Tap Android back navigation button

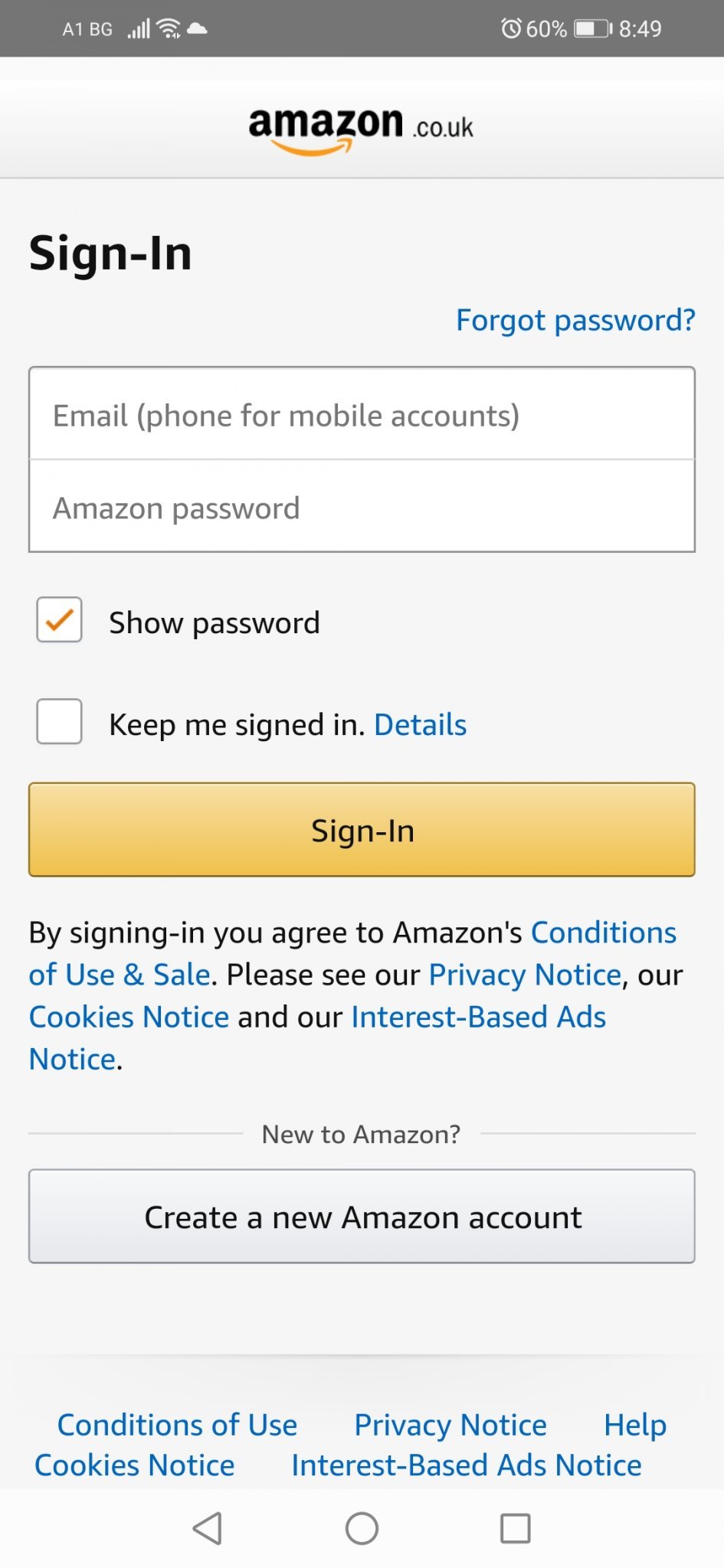click(x=208, y=1528)
